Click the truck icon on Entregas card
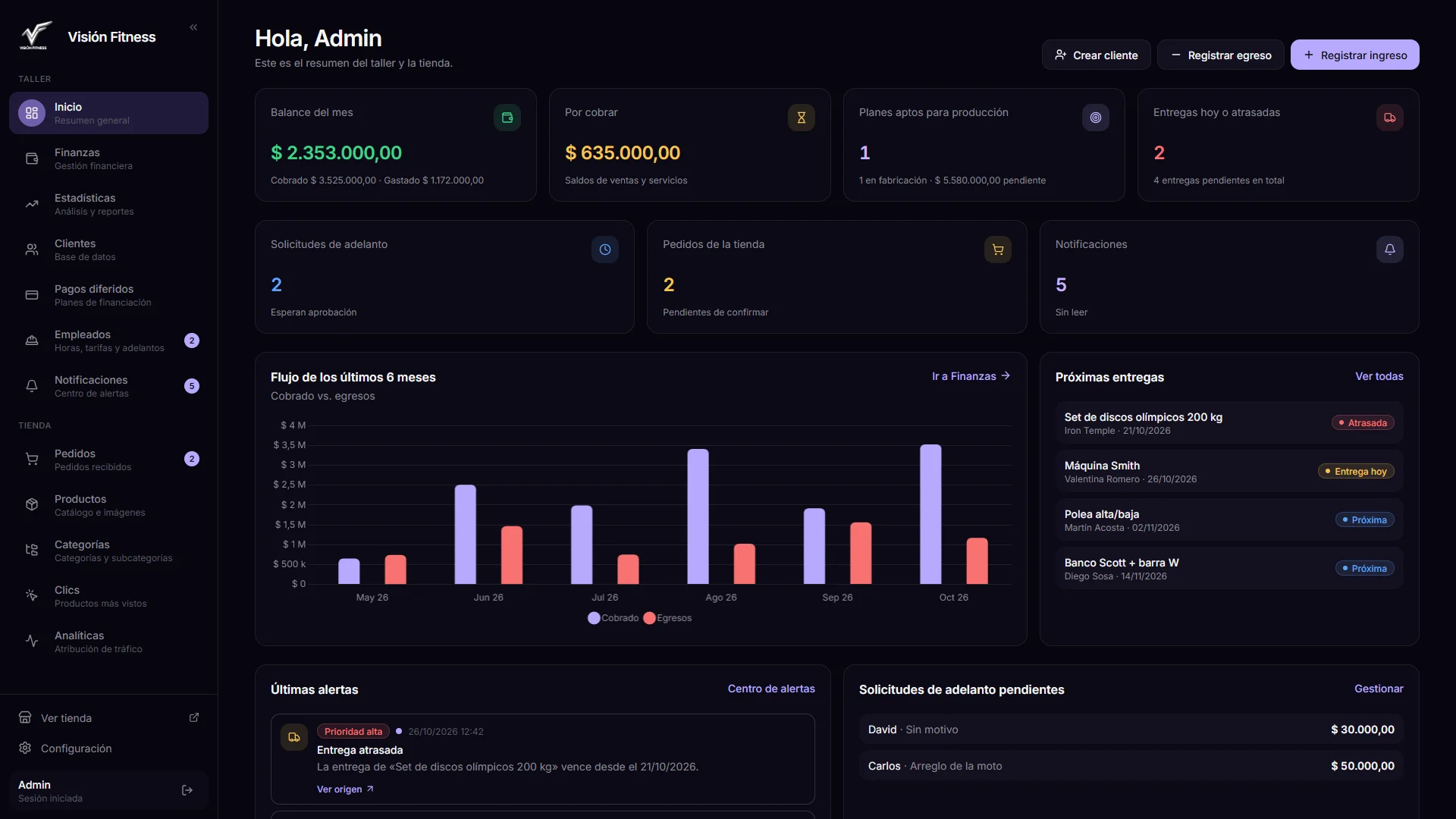The height and width of the screenshot is (819, 1456). tap(1390, 118)
